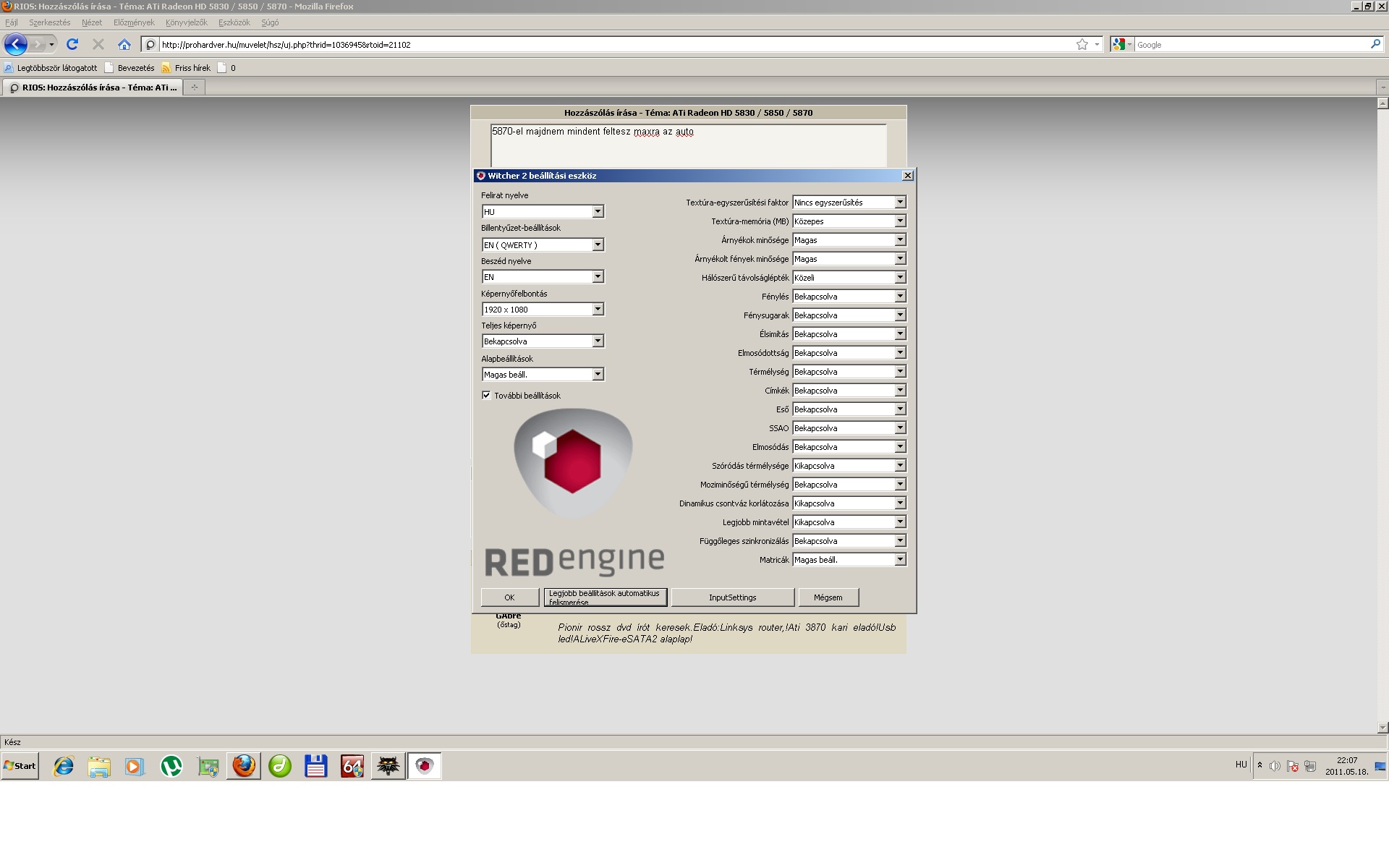Open tab list dropdown arrow
Screen dimensions: 1389x868
1382,88
